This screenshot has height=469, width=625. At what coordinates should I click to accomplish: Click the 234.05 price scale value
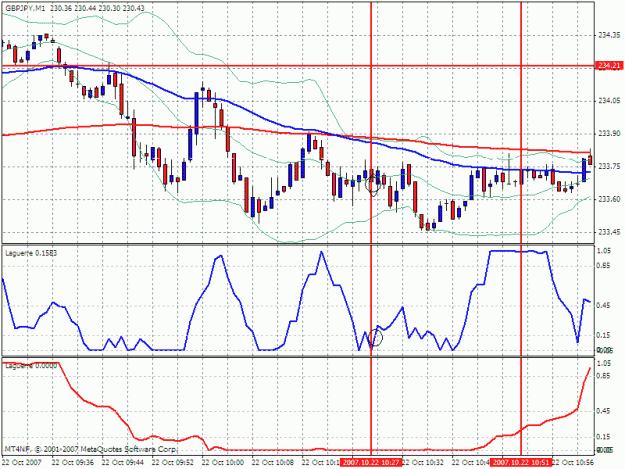609,101
